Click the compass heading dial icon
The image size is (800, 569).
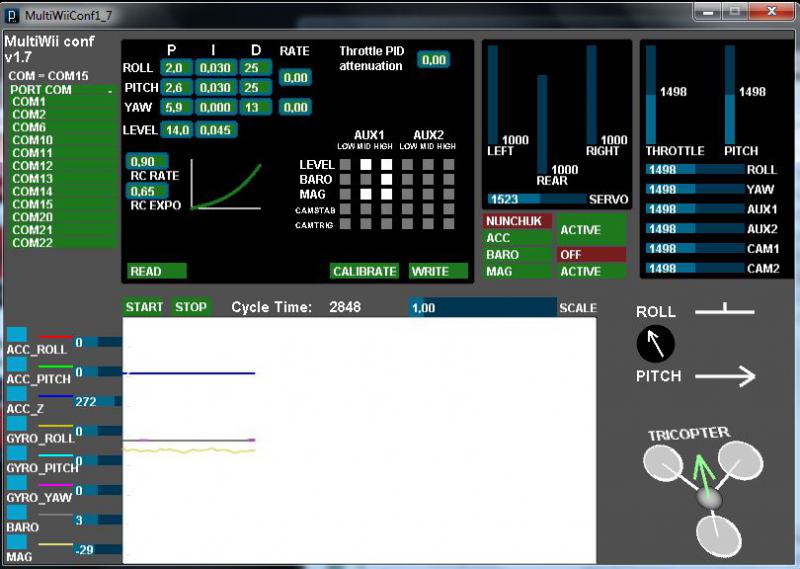pyautogui.click(x=656, y=343)
